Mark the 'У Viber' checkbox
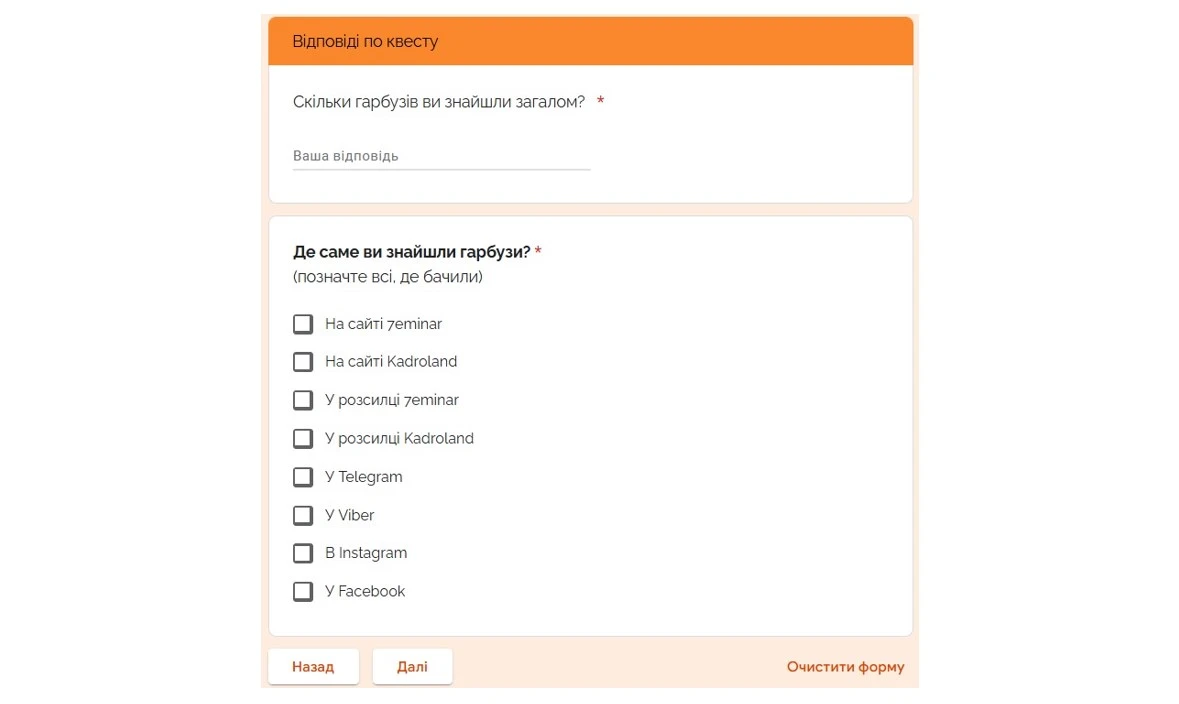The height and width of the screenshot is (704, 1179). click(303, 515)
